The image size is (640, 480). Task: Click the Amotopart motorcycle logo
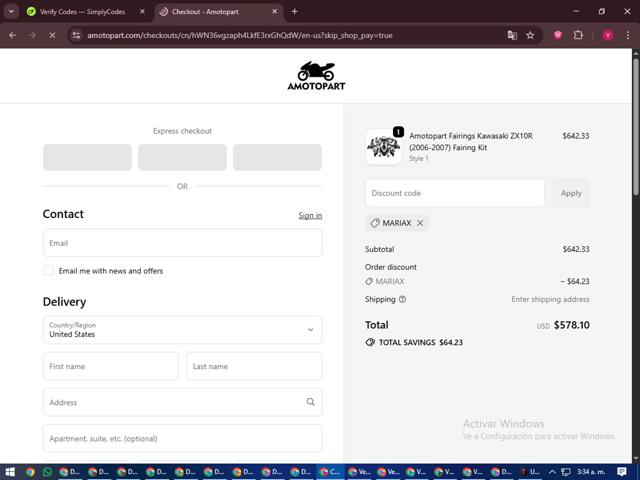tap(316, 76)
